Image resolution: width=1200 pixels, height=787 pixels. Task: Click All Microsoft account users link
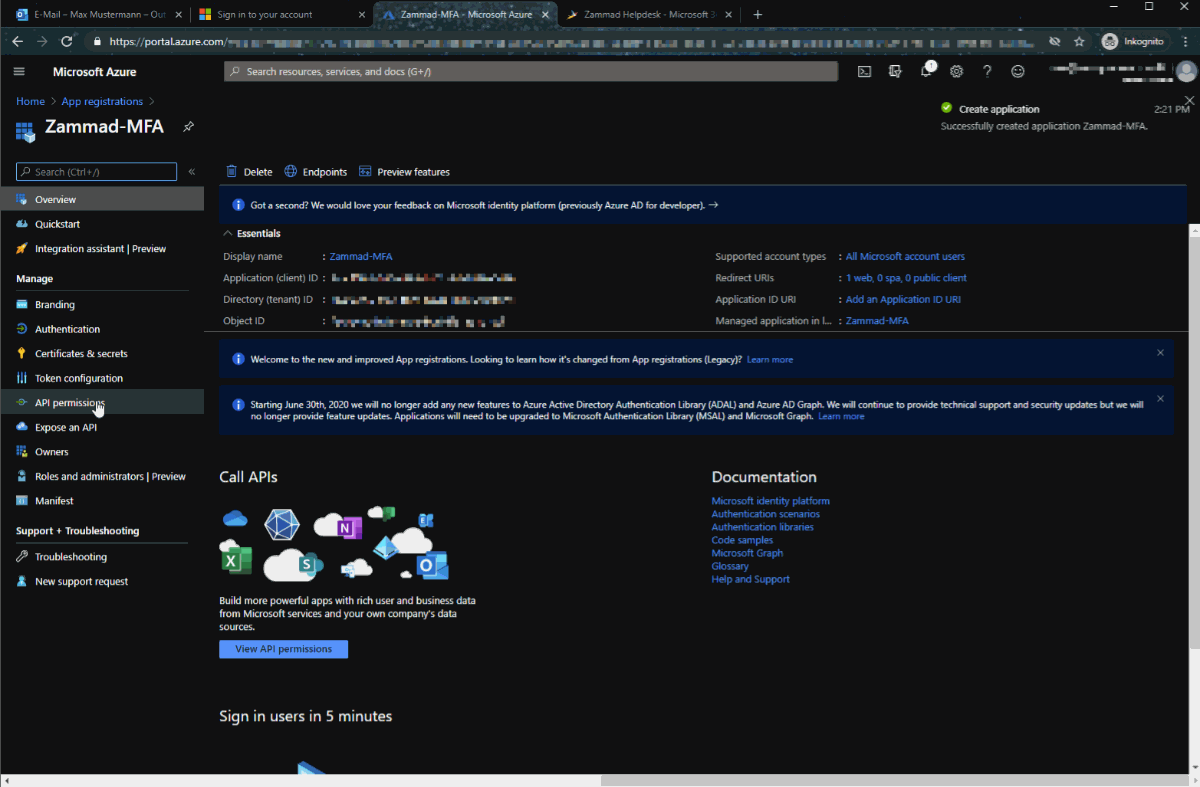(905, 257)
